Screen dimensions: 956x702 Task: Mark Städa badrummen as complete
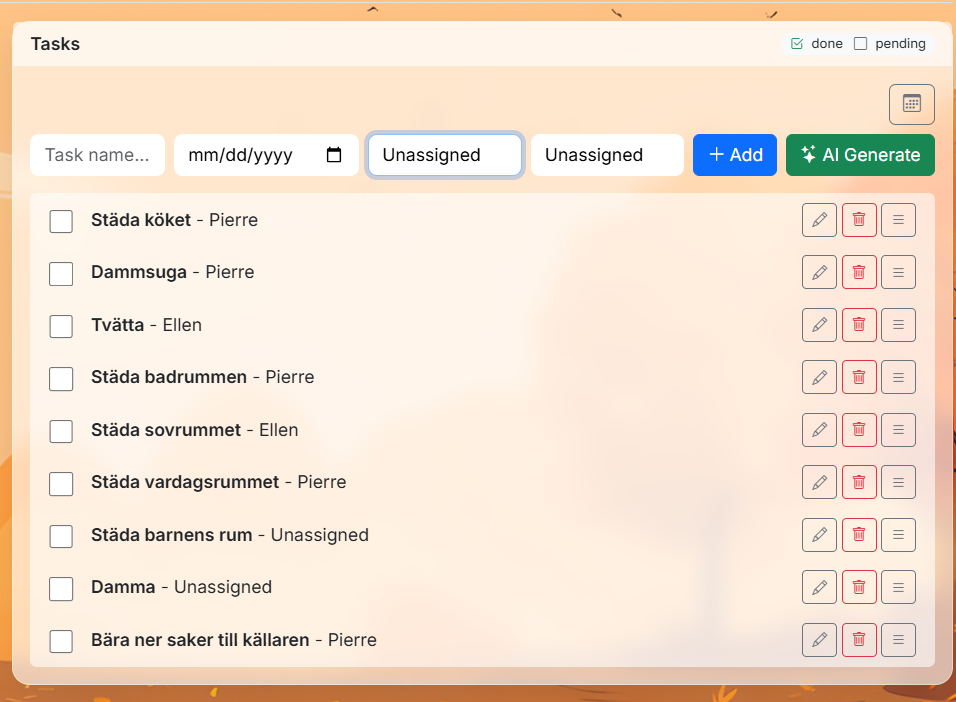coord(61,378)
